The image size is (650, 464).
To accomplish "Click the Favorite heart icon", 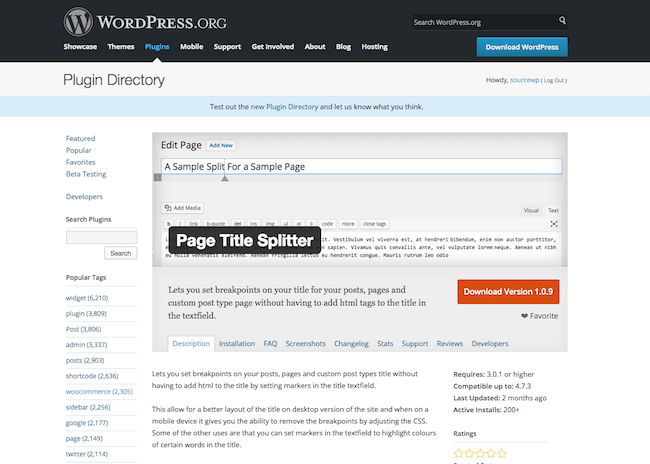I will (x=525, y=316).
